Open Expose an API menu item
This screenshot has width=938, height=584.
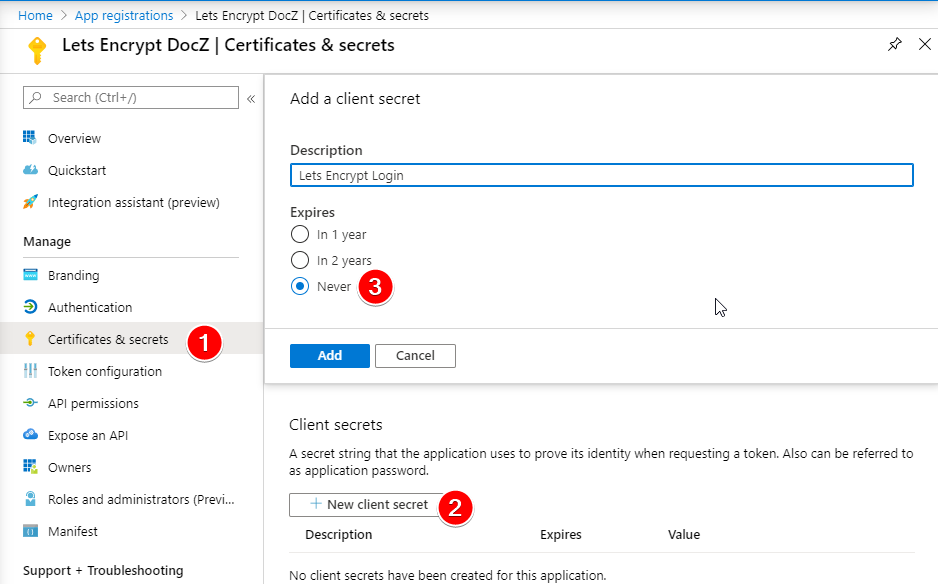click(x=88, y=435)
